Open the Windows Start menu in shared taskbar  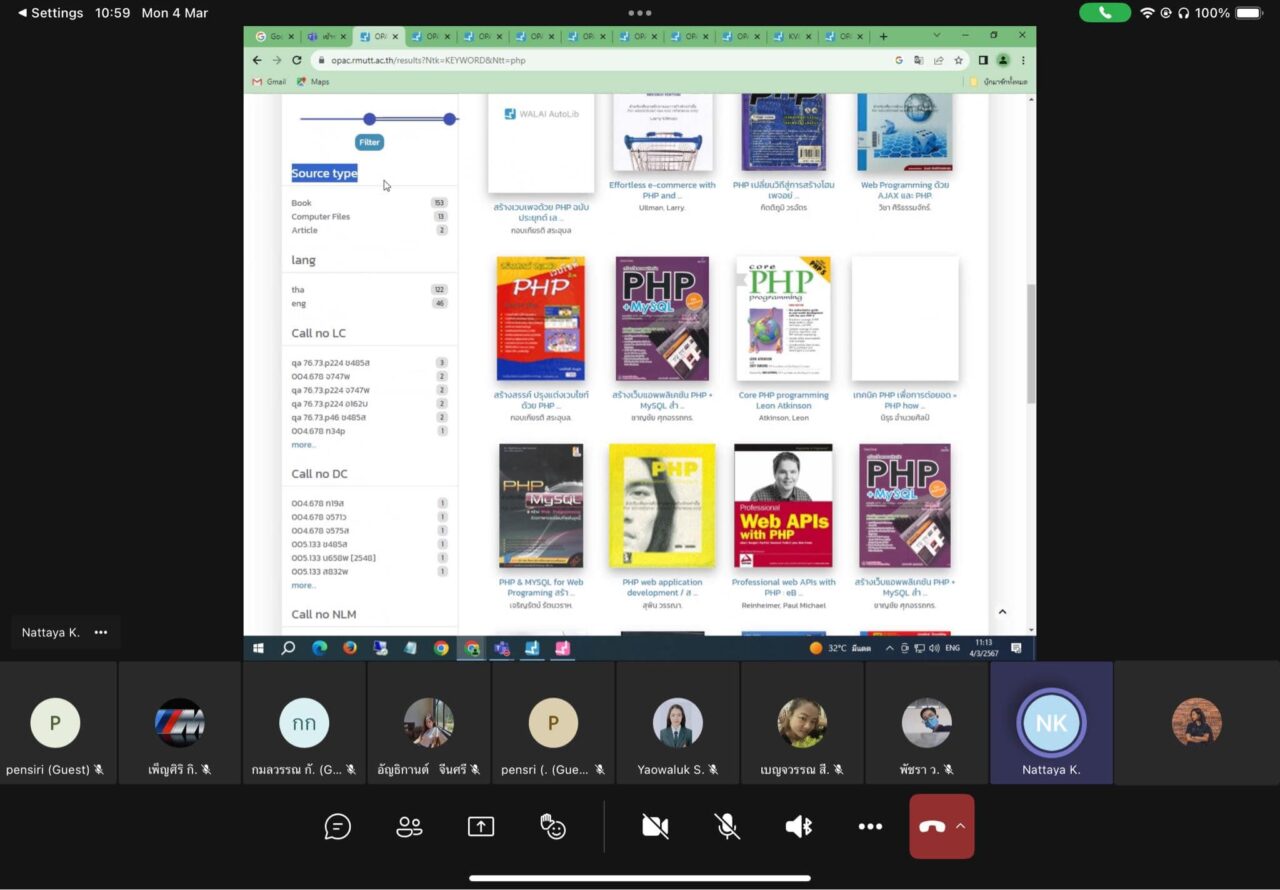[258, 648]
